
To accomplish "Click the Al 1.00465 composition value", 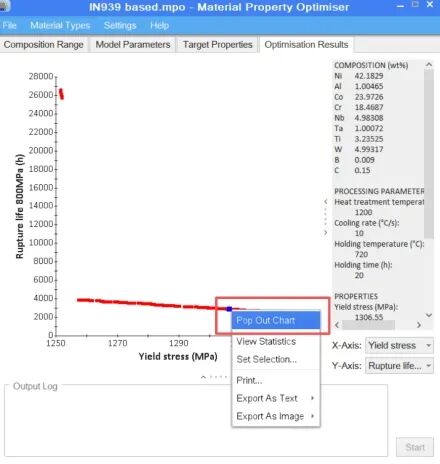I will tap(369, 86).
